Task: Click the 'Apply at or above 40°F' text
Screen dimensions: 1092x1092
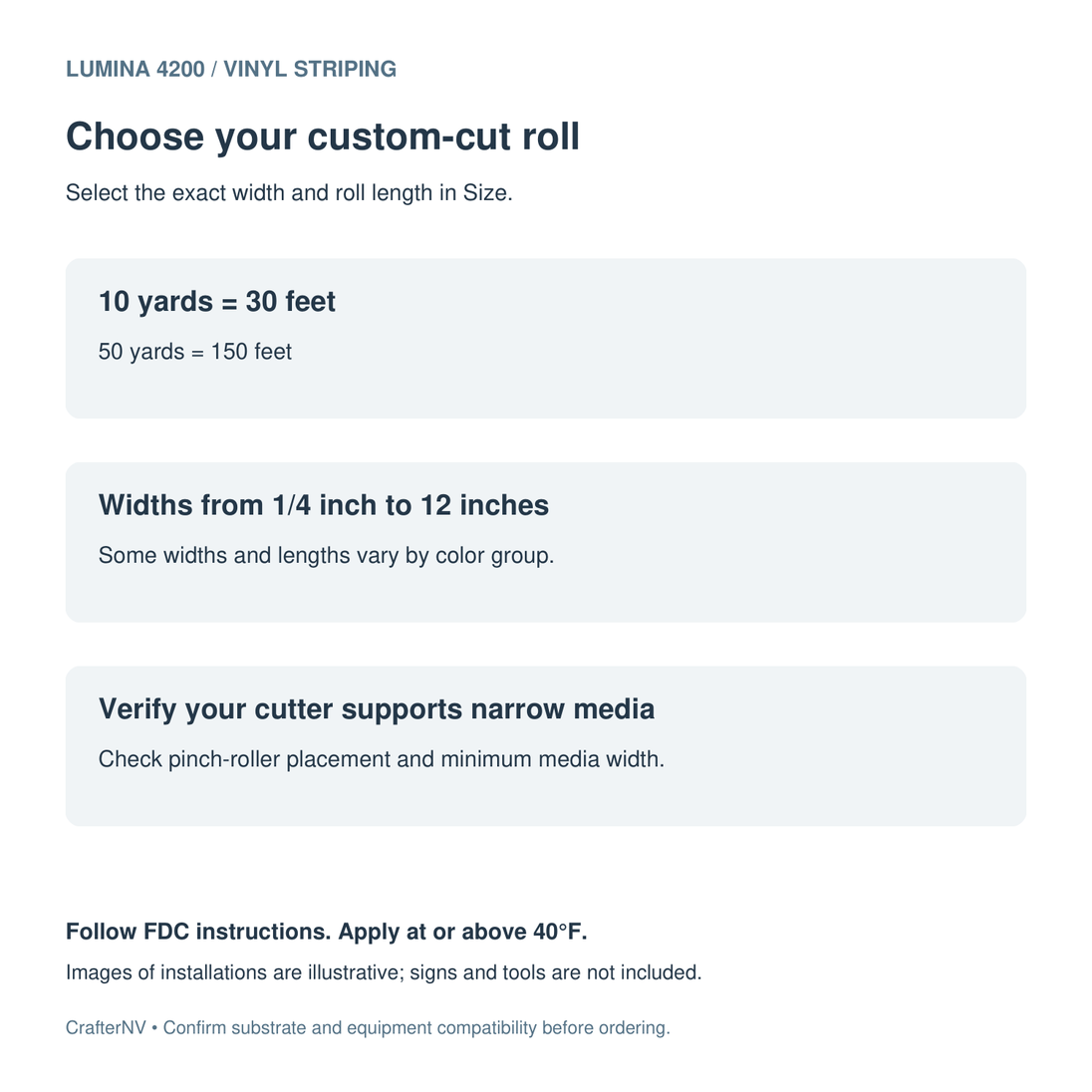Action: [x=462, y=932]
